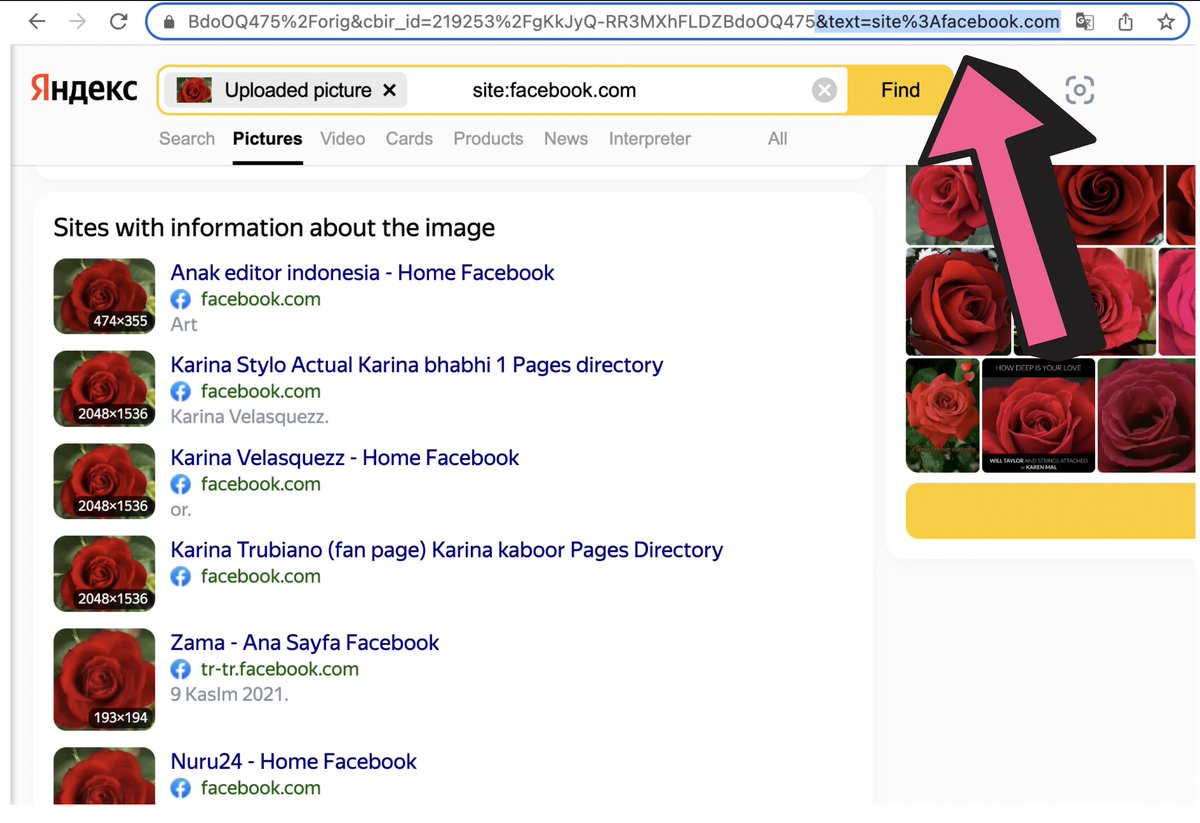Click the 193×194 rose thumbnail

[x=104, y=679]
